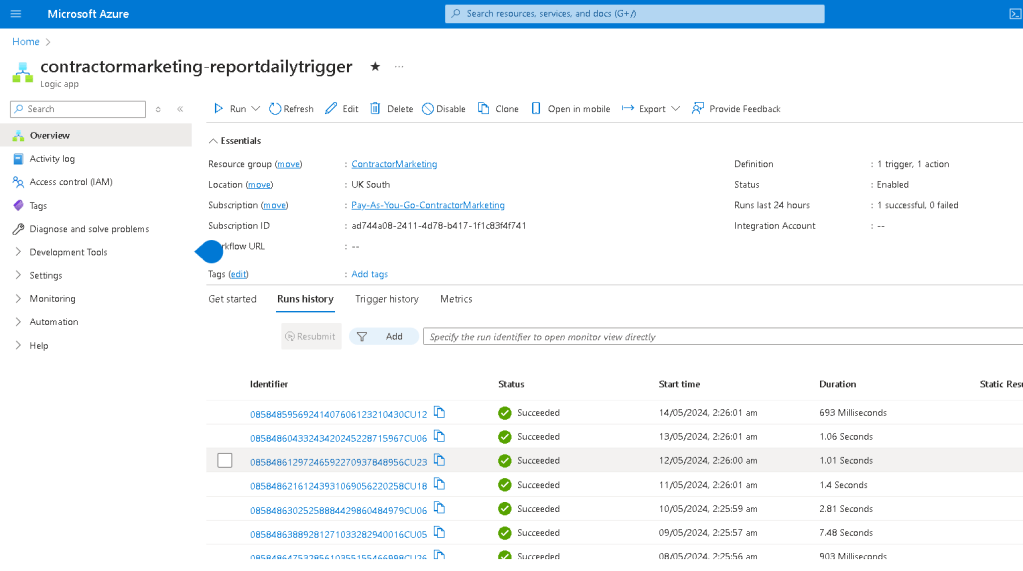Viewport: 1023px width, 571px height.
Task: Open the hamburger portal menu
Action: (x=16, y=14)
